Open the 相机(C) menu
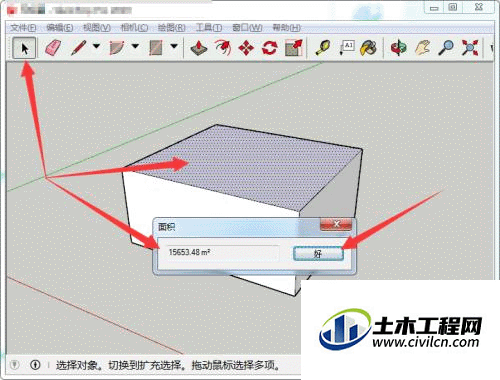 [134, 28]
